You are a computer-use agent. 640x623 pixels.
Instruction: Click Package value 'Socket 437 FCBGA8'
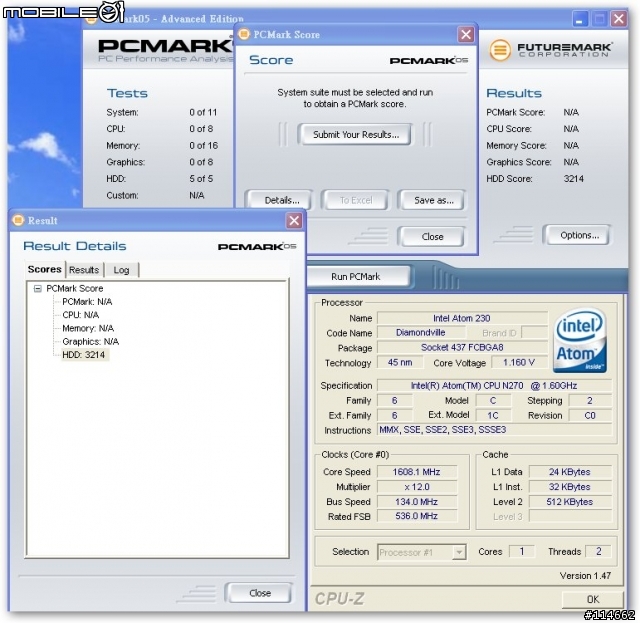462,347
